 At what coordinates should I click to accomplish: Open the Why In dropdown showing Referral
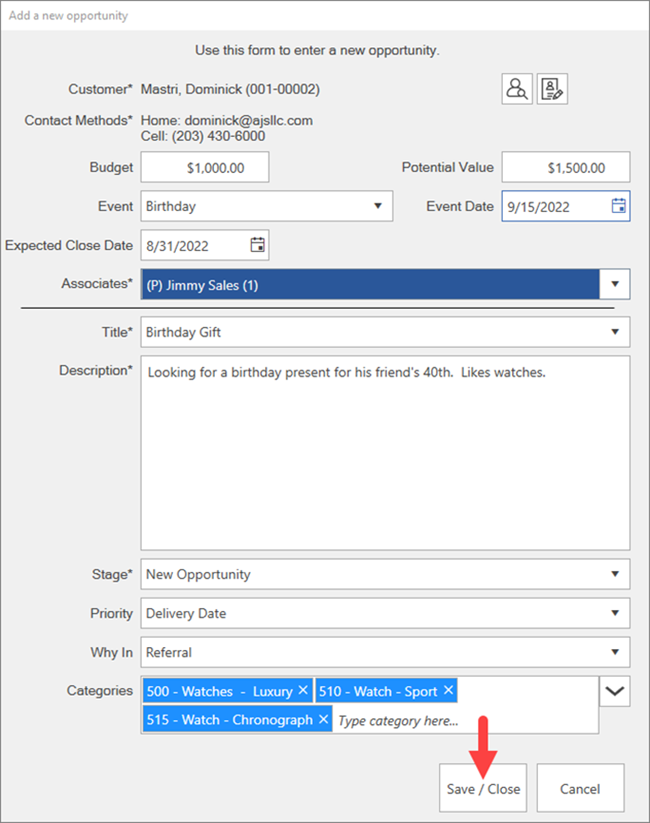coord(615,652)
